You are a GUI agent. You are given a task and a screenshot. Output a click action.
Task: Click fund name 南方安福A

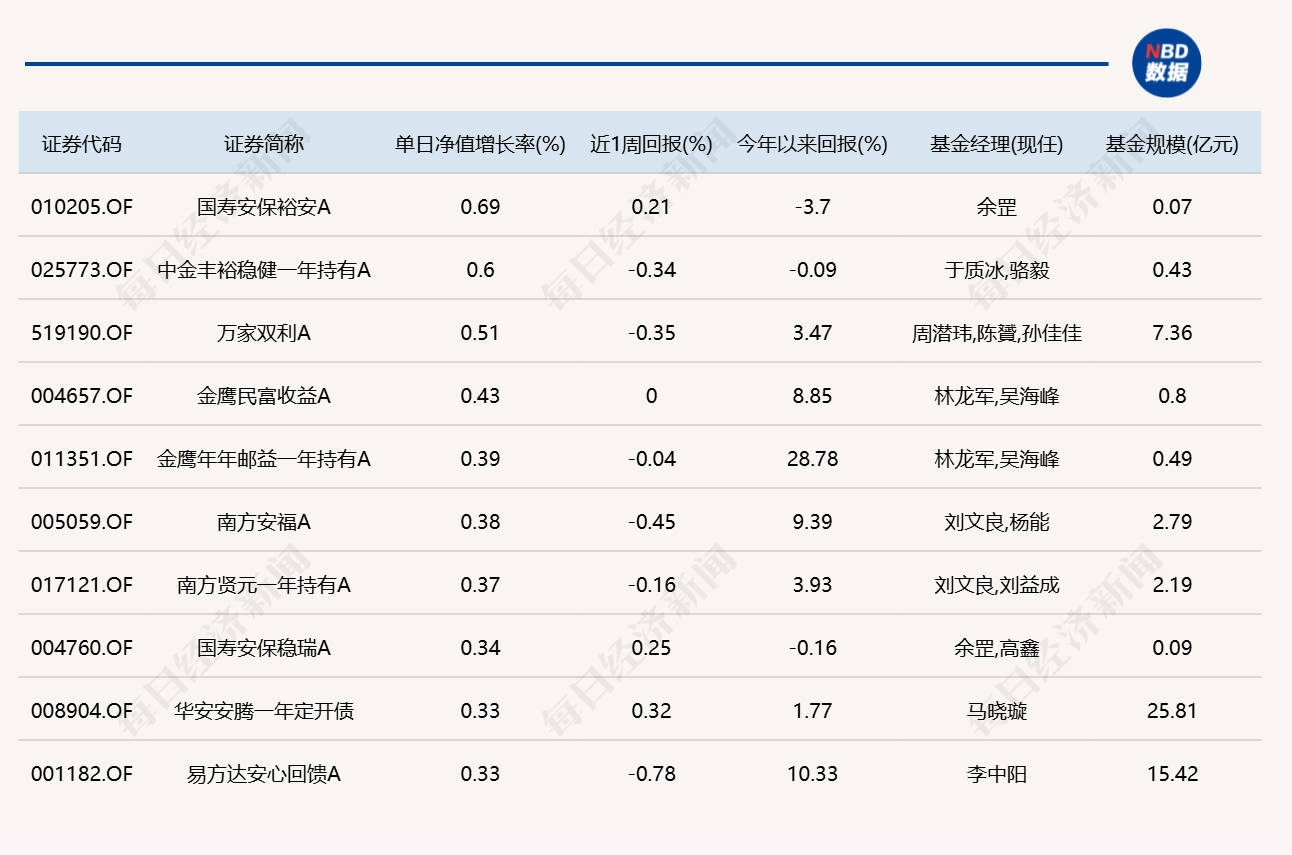(x=264, y=522)
